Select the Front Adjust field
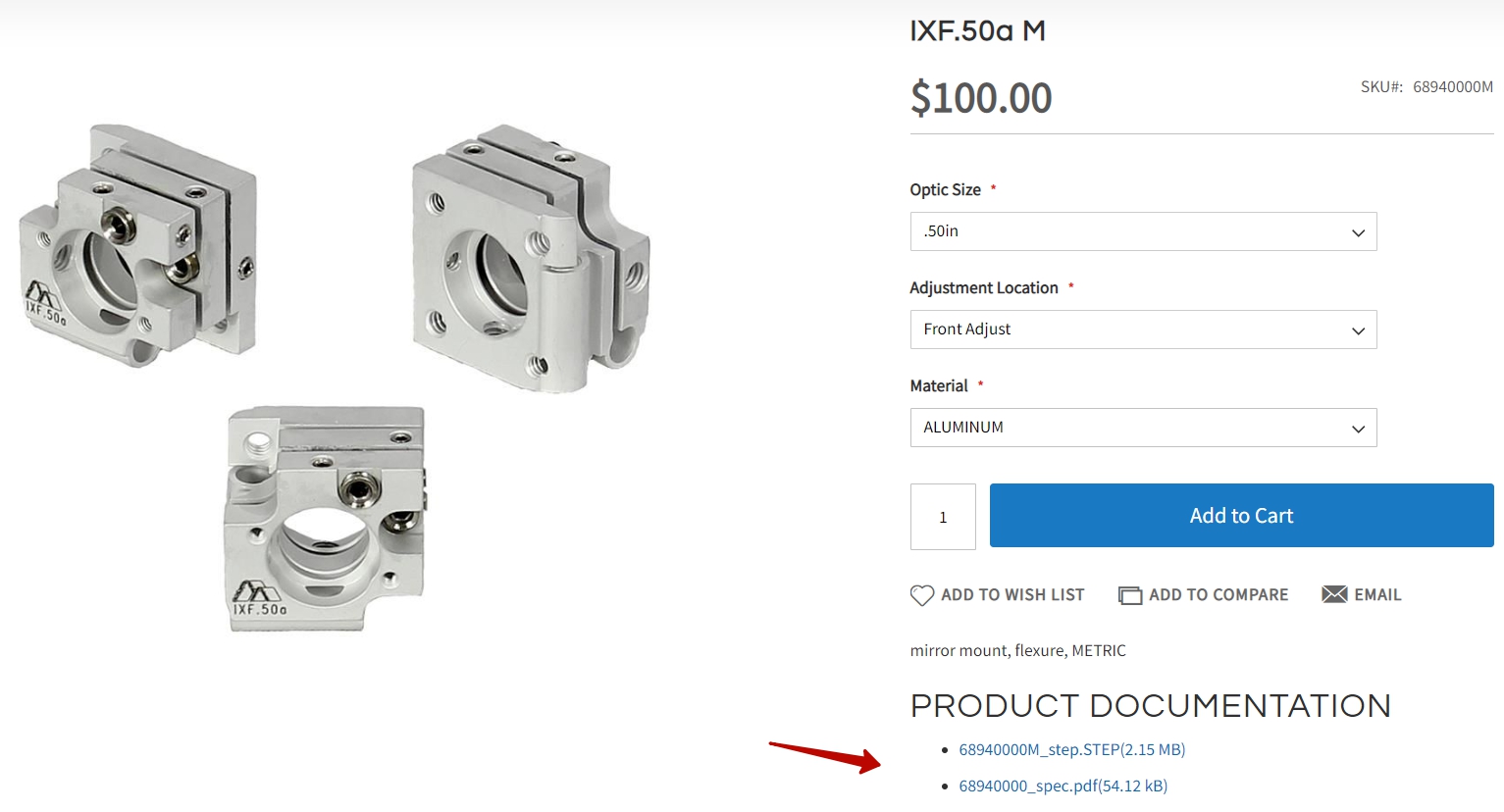Screen dimensions: 1504x812 point(1143,330)
